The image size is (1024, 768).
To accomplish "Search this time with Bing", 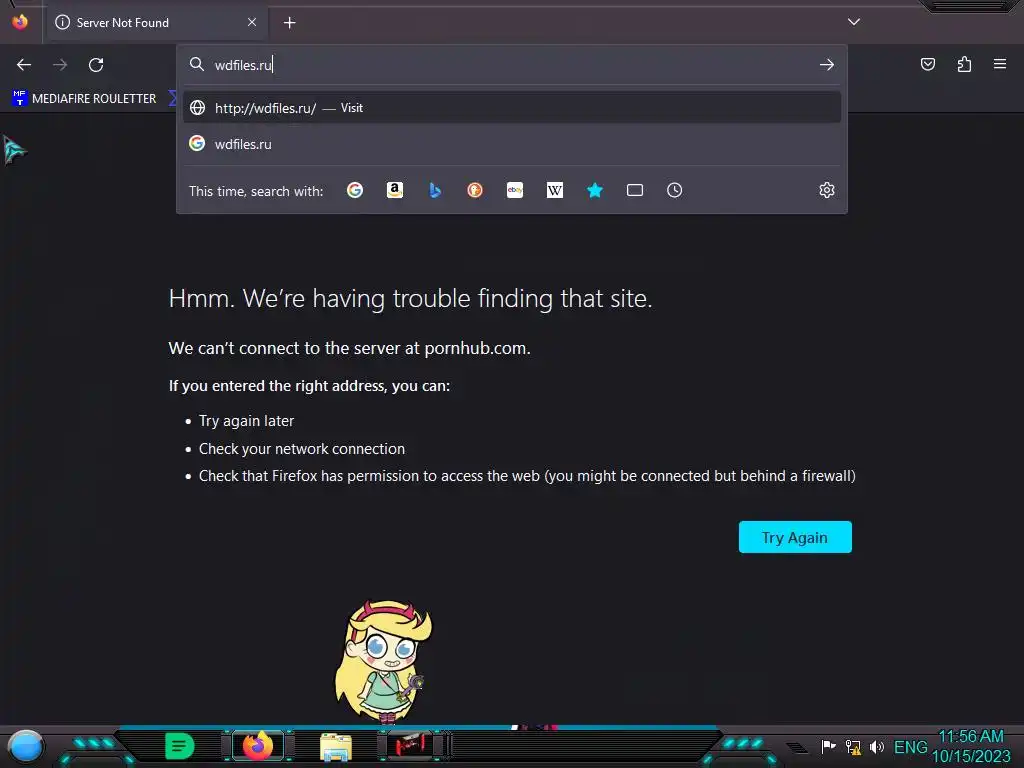I will tap(435, 190).
